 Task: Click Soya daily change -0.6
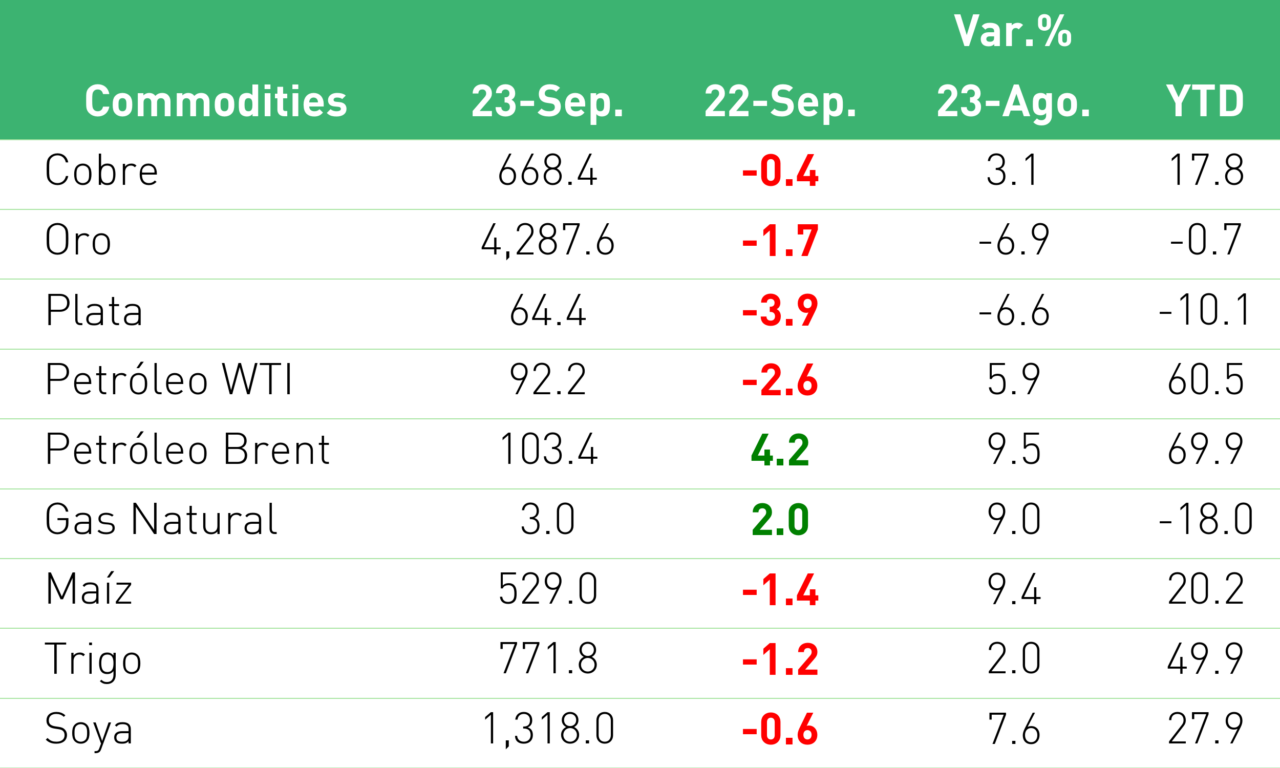[780, 731]
